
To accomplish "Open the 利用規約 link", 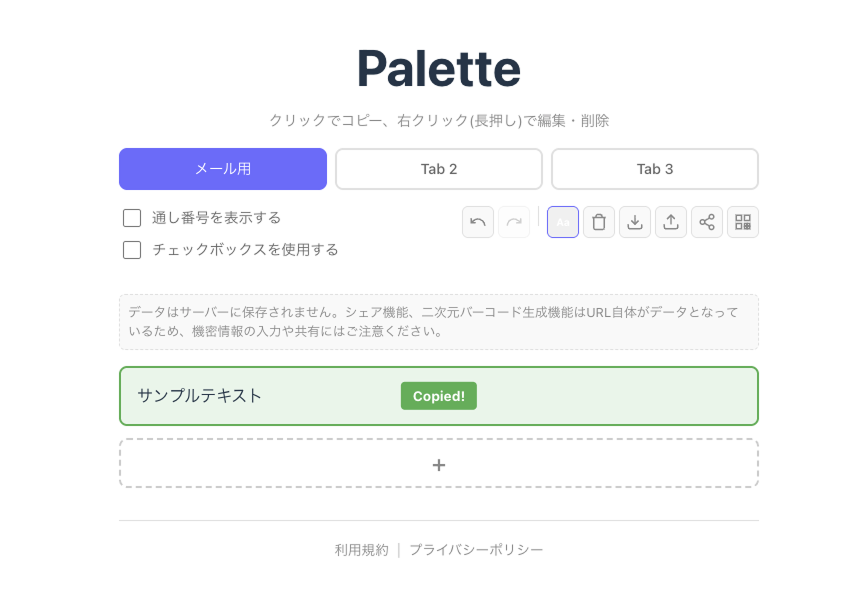I will [x=361, y=549].
